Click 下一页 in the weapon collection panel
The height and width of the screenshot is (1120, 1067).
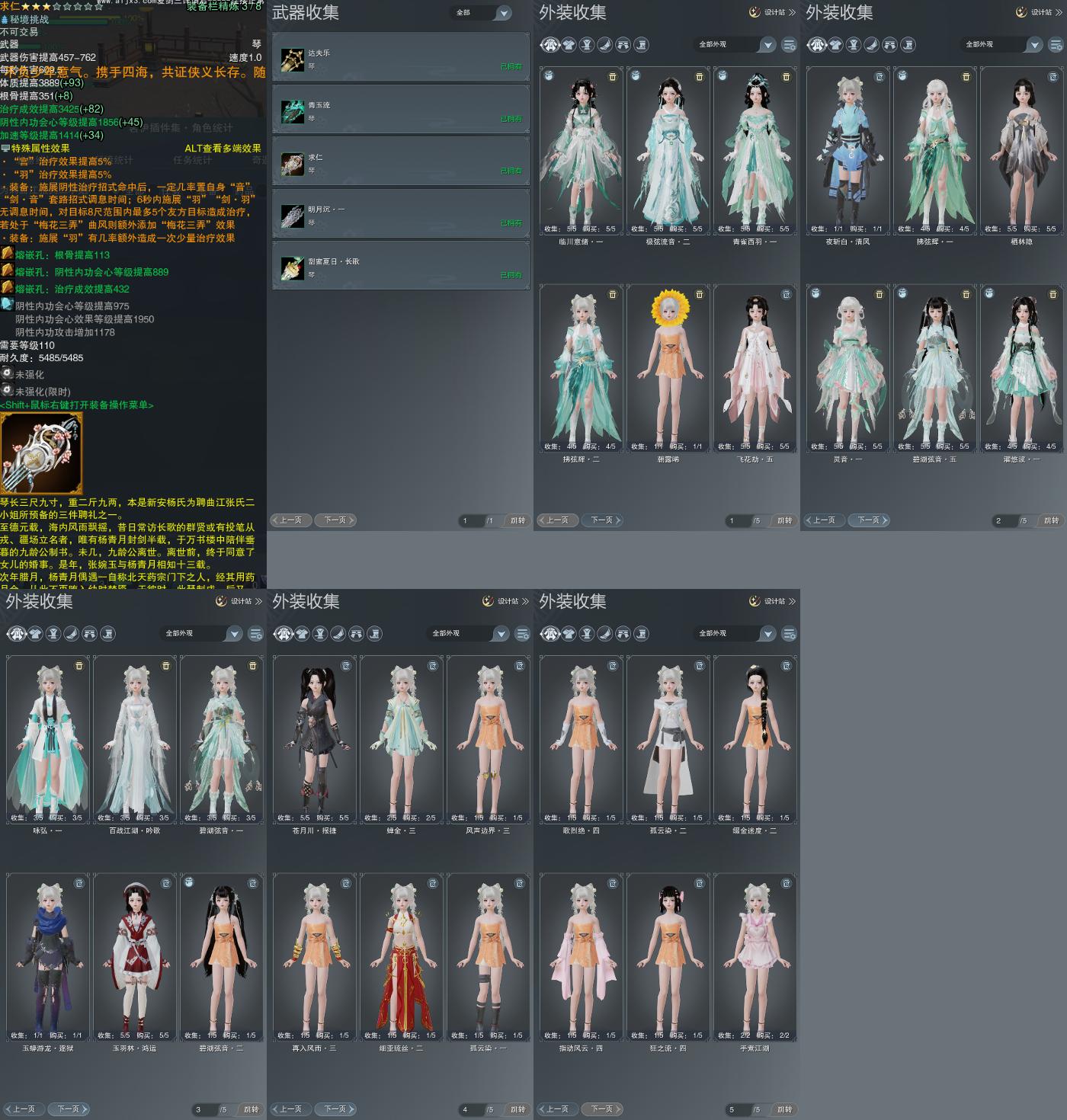click(x=335, y=520)
